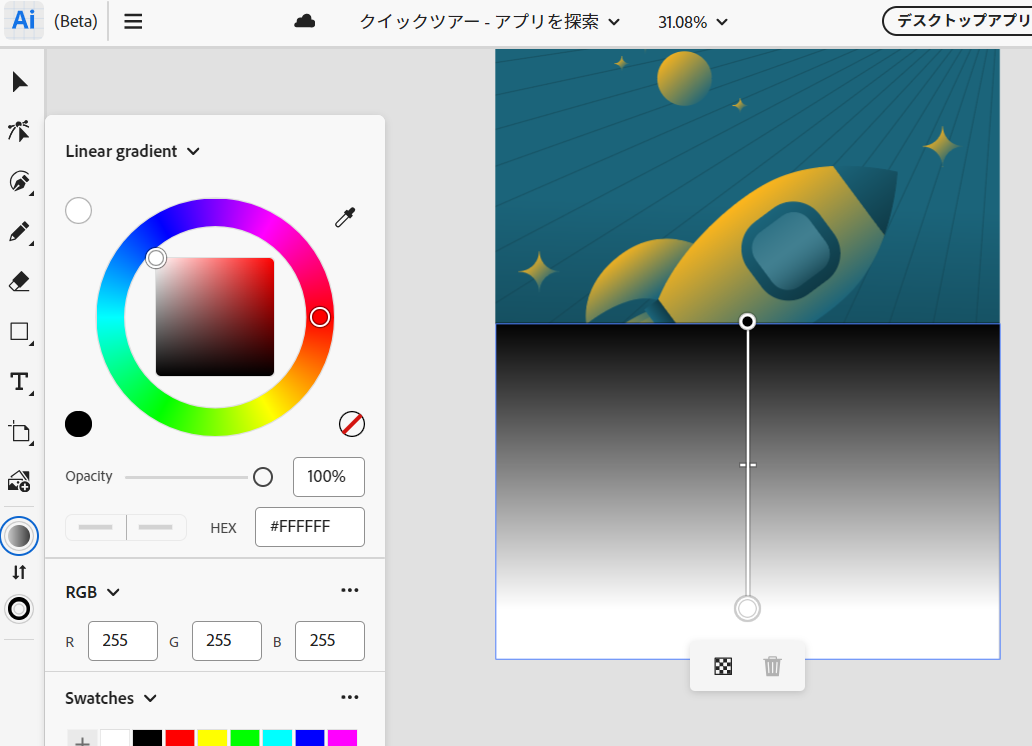Image resolution: width=1032 pixels, height=746 pixels.
Task: Select the magenta swatch in Swatches
Action: click(x=342, y=738)
